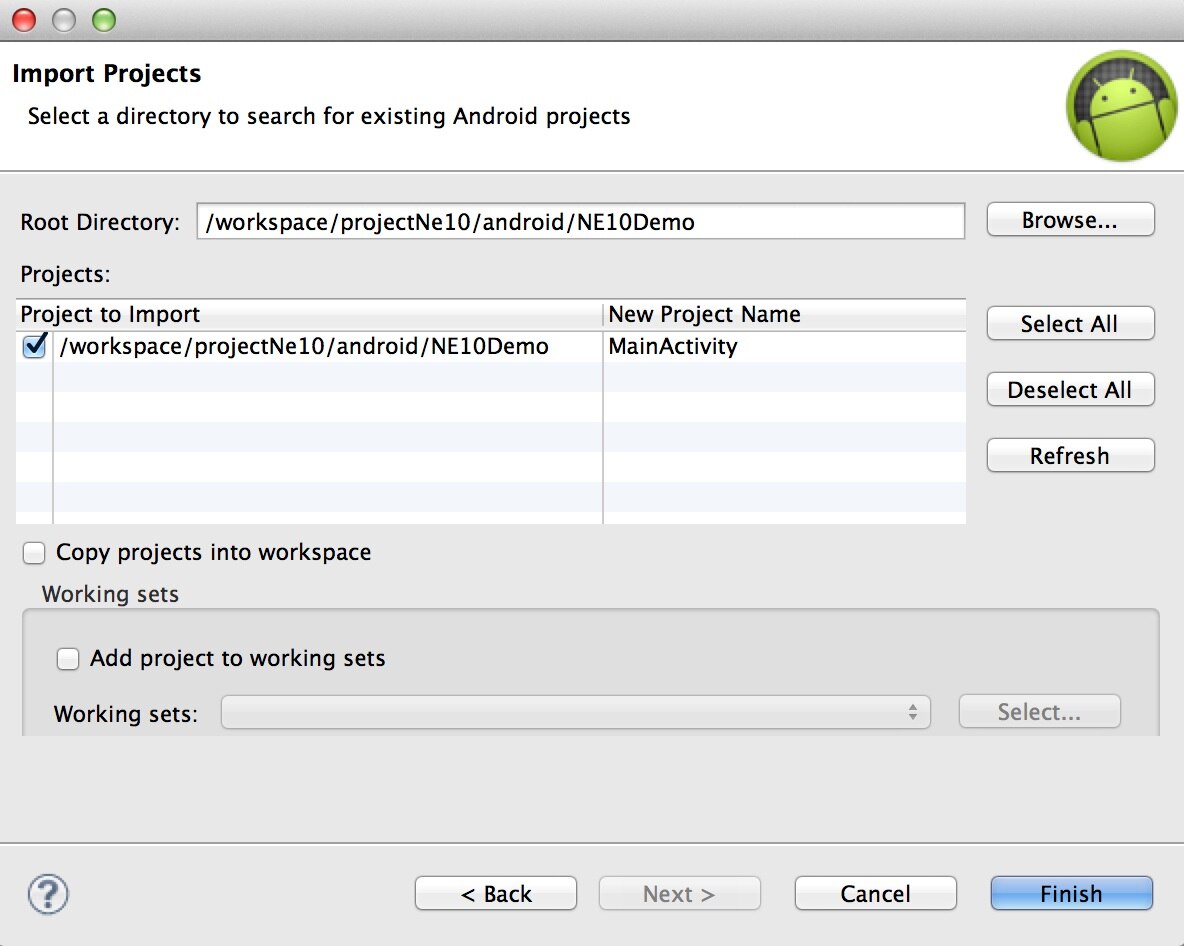This screenshot has height=946, width=1184.
Task: Click the Finish button
Action: click(1071, 894)
